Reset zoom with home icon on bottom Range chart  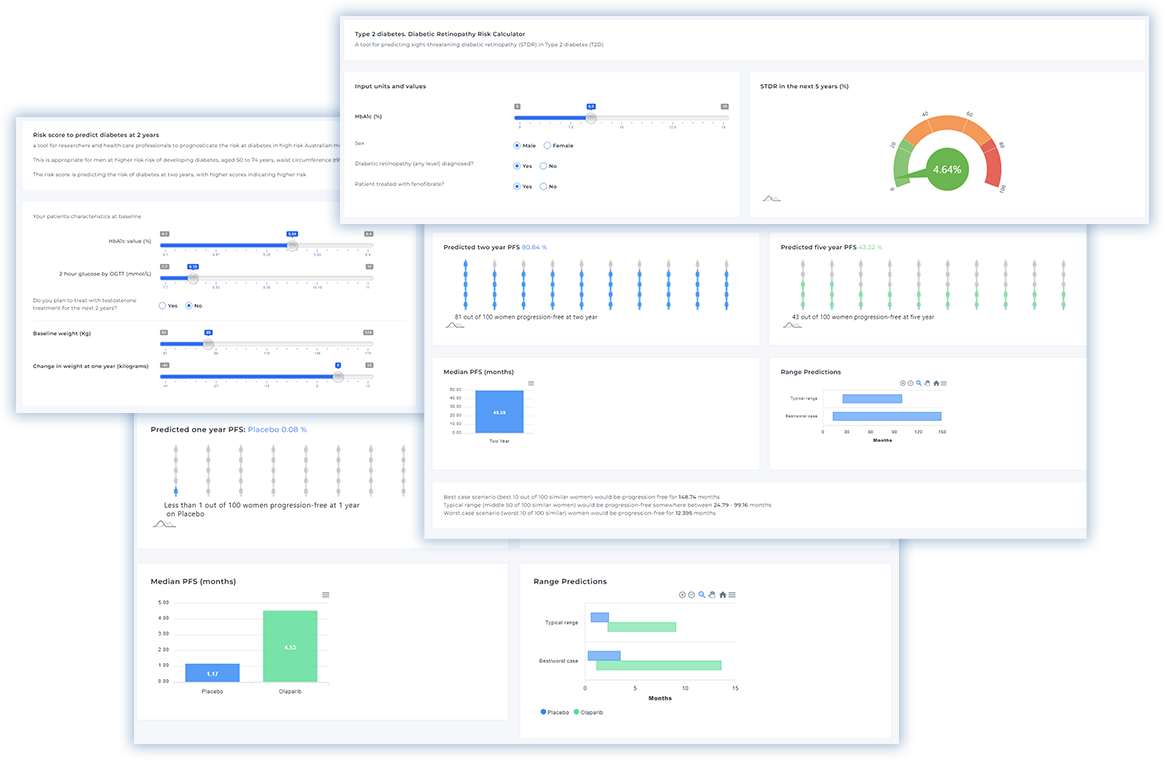click(x=722, y=594)
